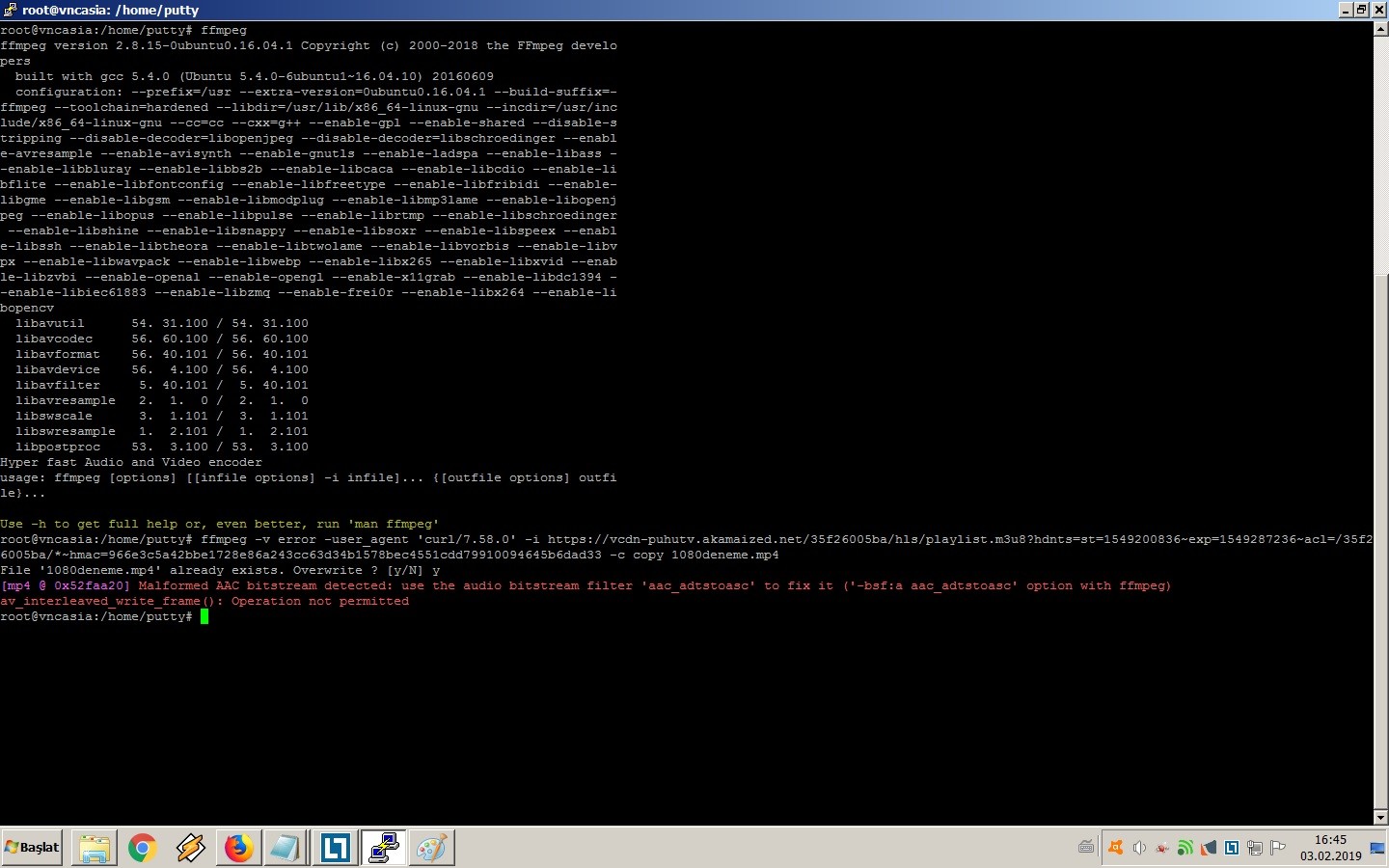Click the PuTTY title text 'root@vncasia: /home/putty'

tap(110, 10)
